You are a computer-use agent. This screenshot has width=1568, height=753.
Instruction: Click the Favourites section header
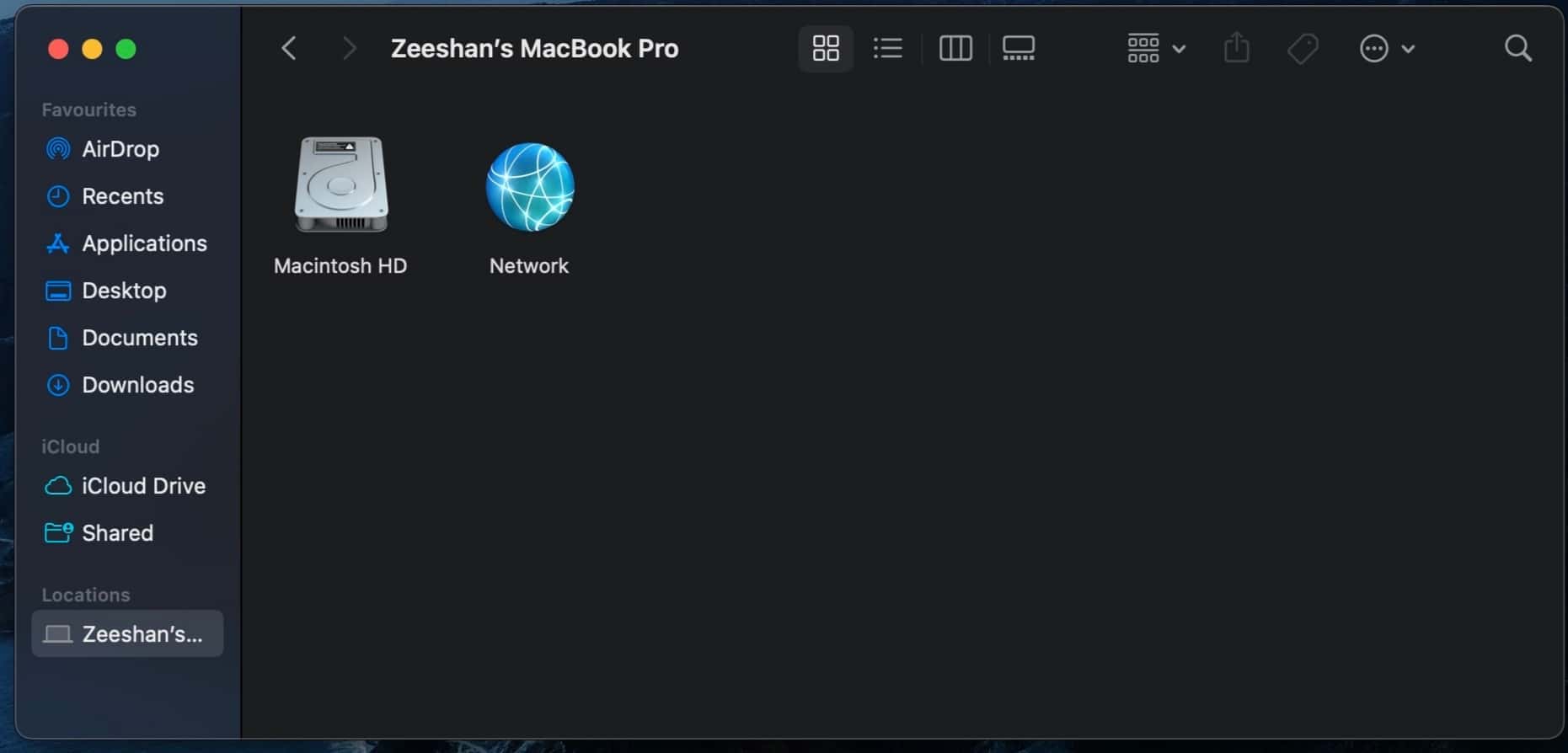pyautogui.click(x=88, y=109)
